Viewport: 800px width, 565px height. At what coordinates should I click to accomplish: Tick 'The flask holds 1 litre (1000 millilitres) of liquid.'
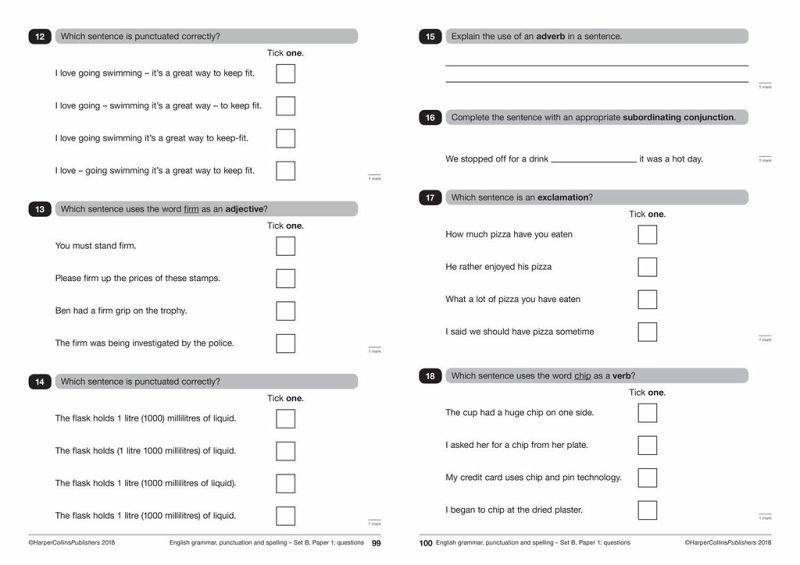pos(285,516)
